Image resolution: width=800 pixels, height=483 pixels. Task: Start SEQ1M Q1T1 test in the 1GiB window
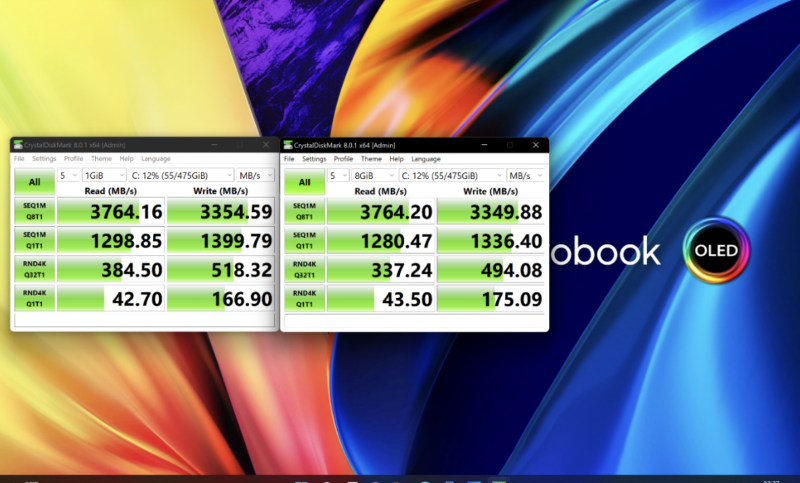(x=35, y=240)
